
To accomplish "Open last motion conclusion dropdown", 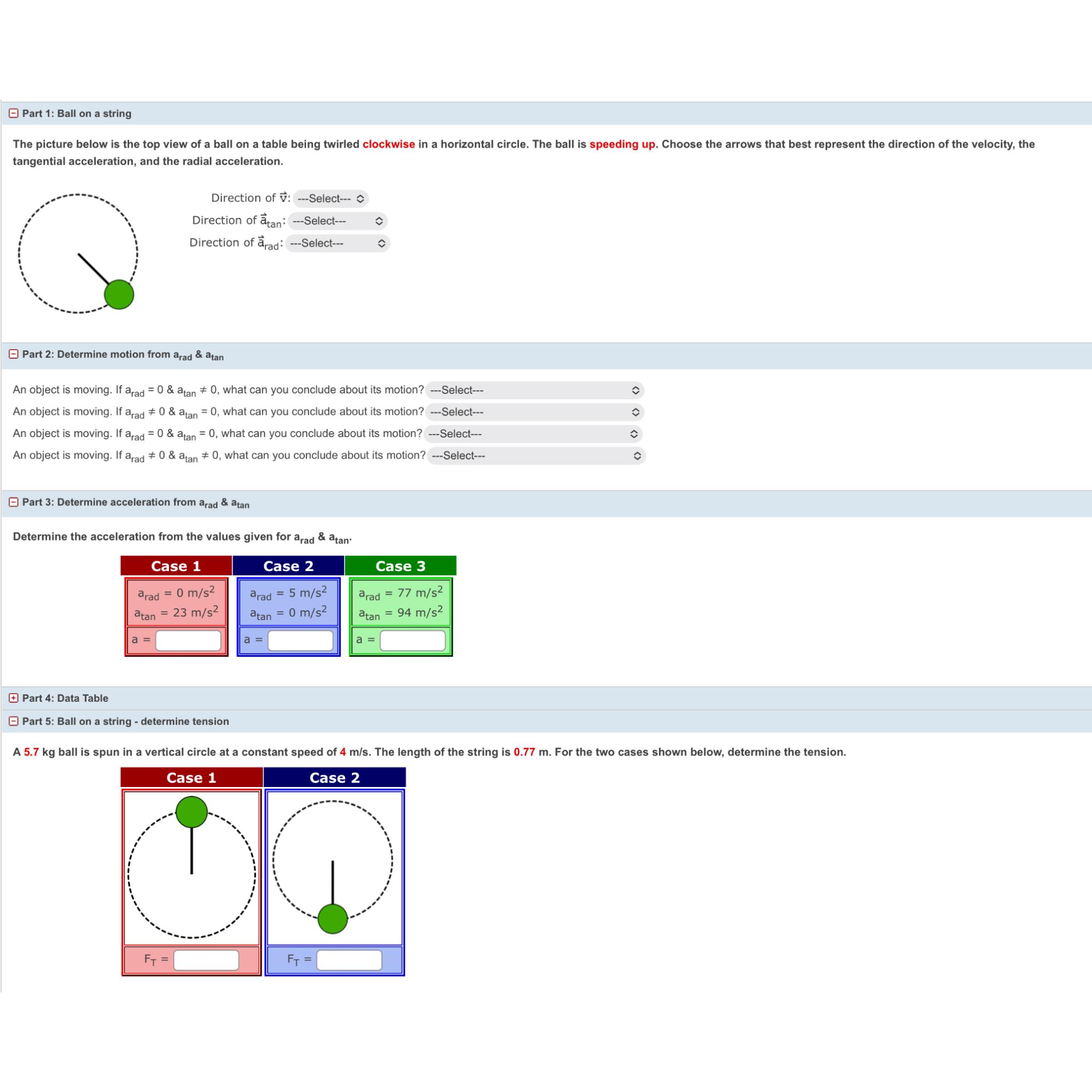I will tap(536, 455).
